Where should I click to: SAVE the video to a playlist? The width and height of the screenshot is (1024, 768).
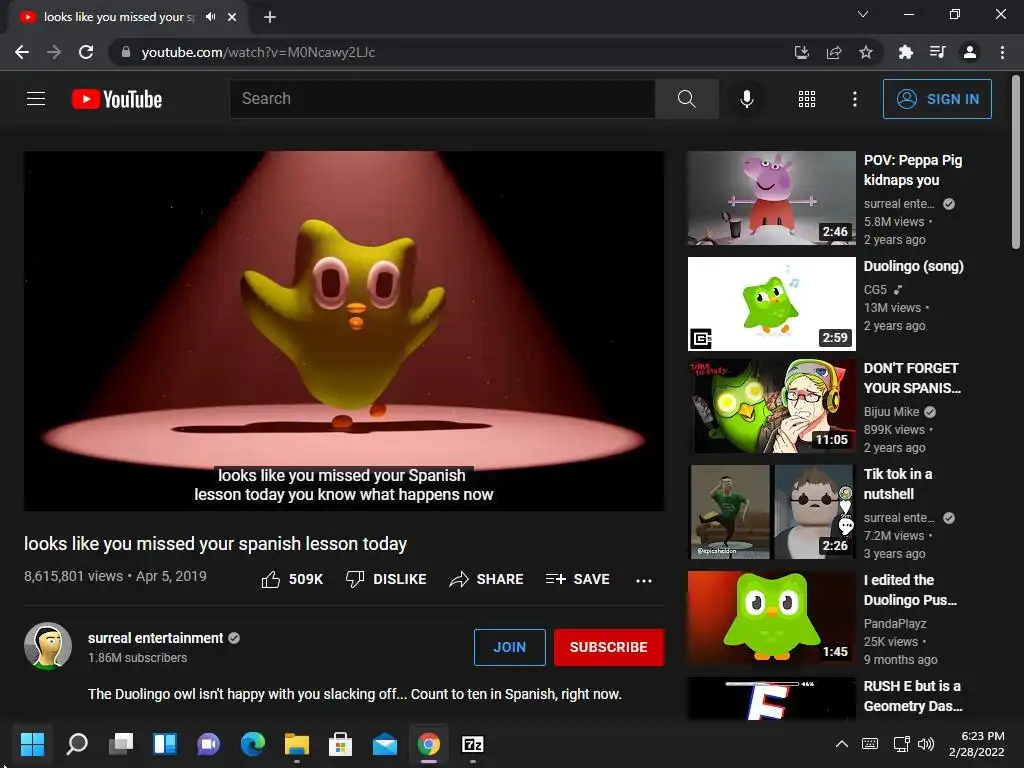pos(577,579)
